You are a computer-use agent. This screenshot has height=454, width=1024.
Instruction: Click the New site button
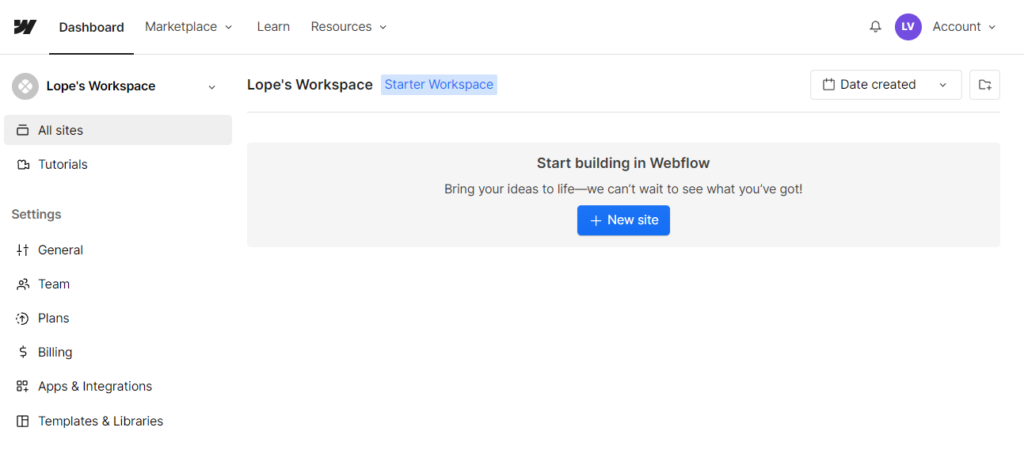coord(623,220)
